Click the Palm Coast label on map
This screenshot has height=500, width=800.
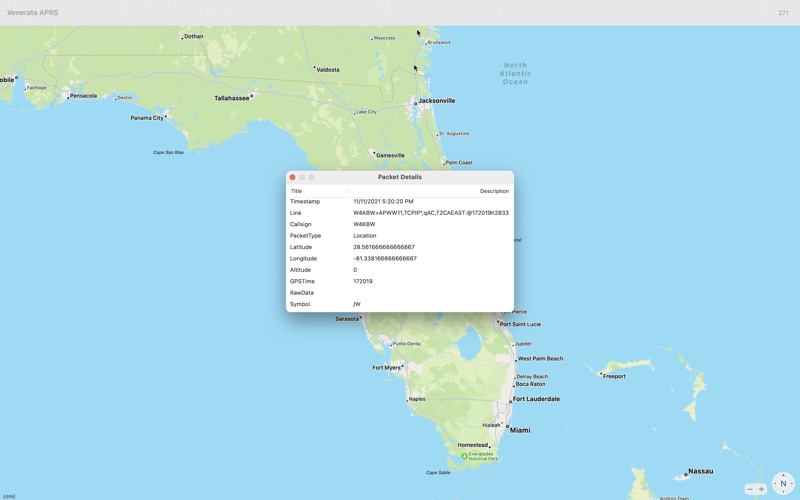click(x=459, y=163)
